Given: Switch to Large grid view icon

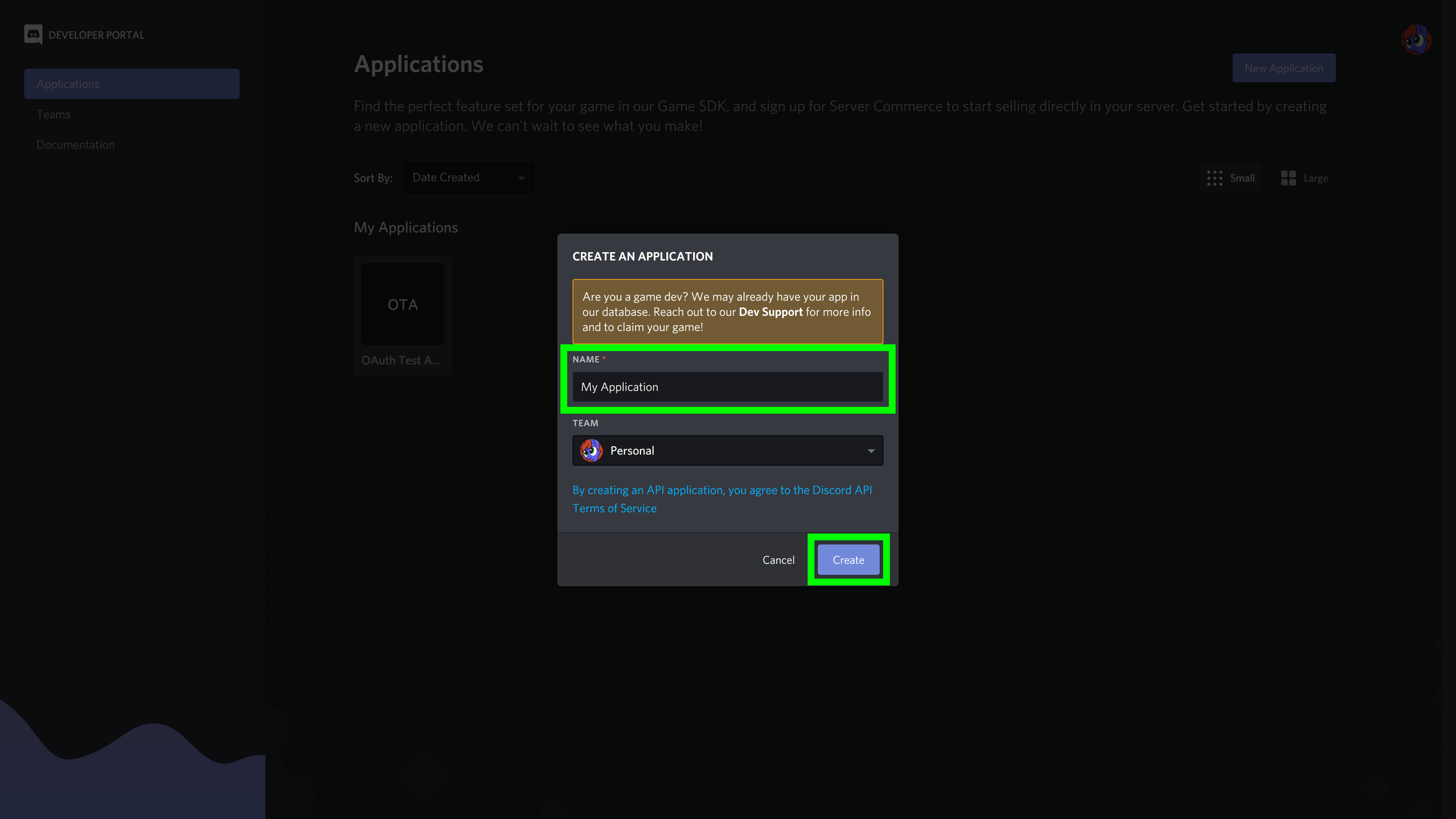Looking at the screenshot, I should pyautogui.click(x=1288, y=178).
